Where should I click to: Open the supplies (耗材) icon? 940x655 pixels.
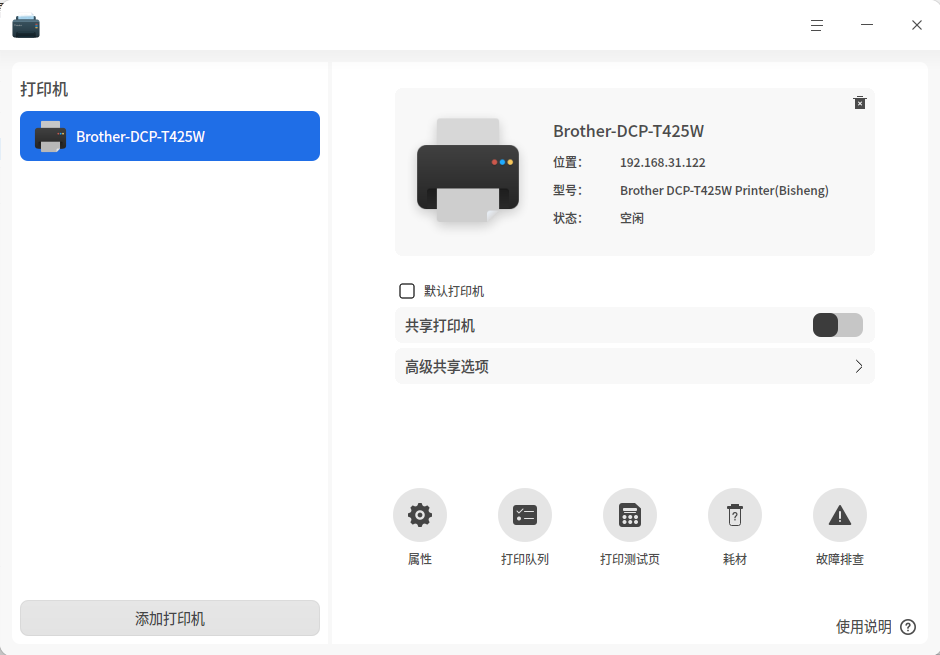pos(734,515)
